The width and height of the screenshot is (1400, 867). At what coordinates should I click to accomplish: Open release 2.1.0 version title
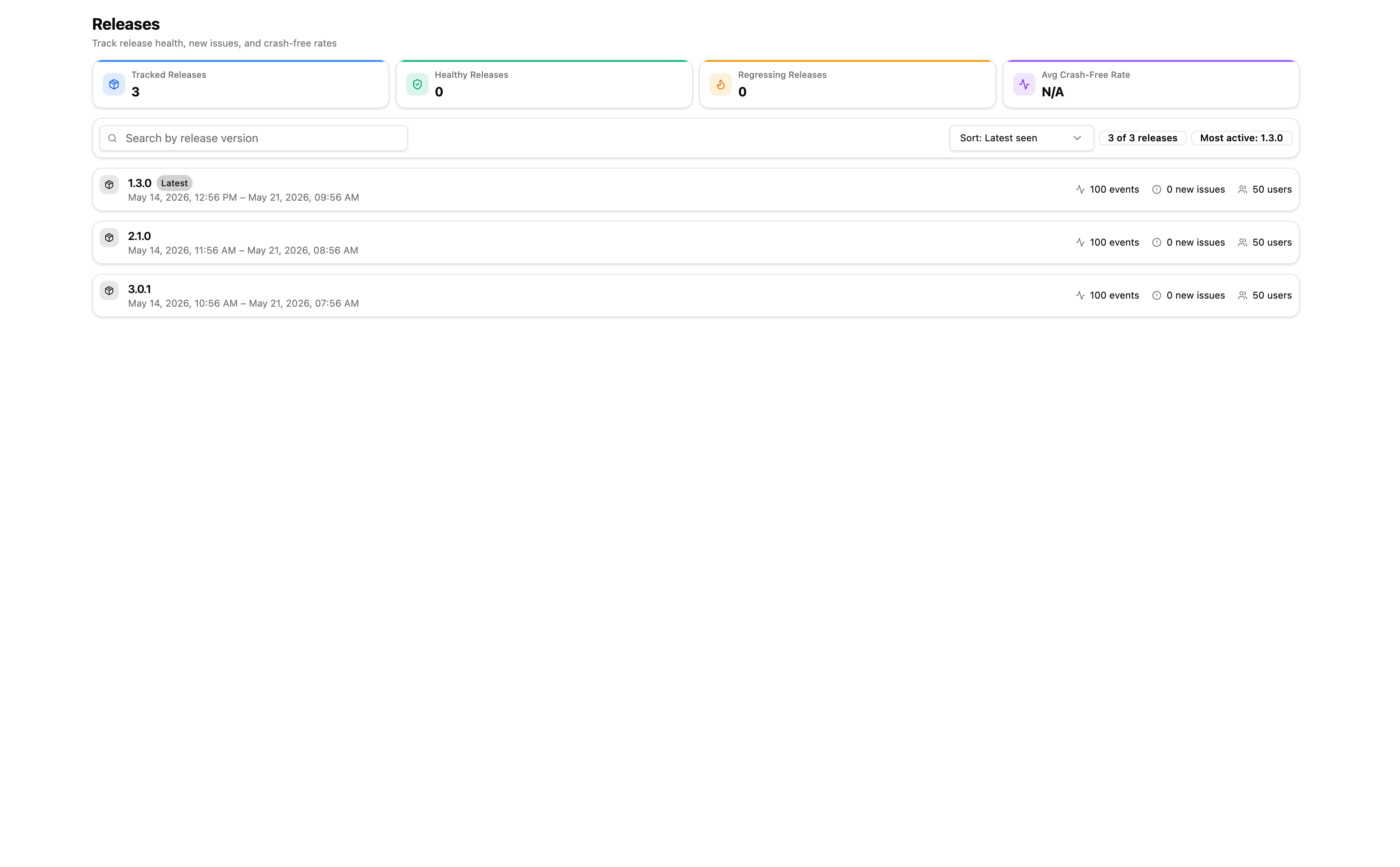139,236
